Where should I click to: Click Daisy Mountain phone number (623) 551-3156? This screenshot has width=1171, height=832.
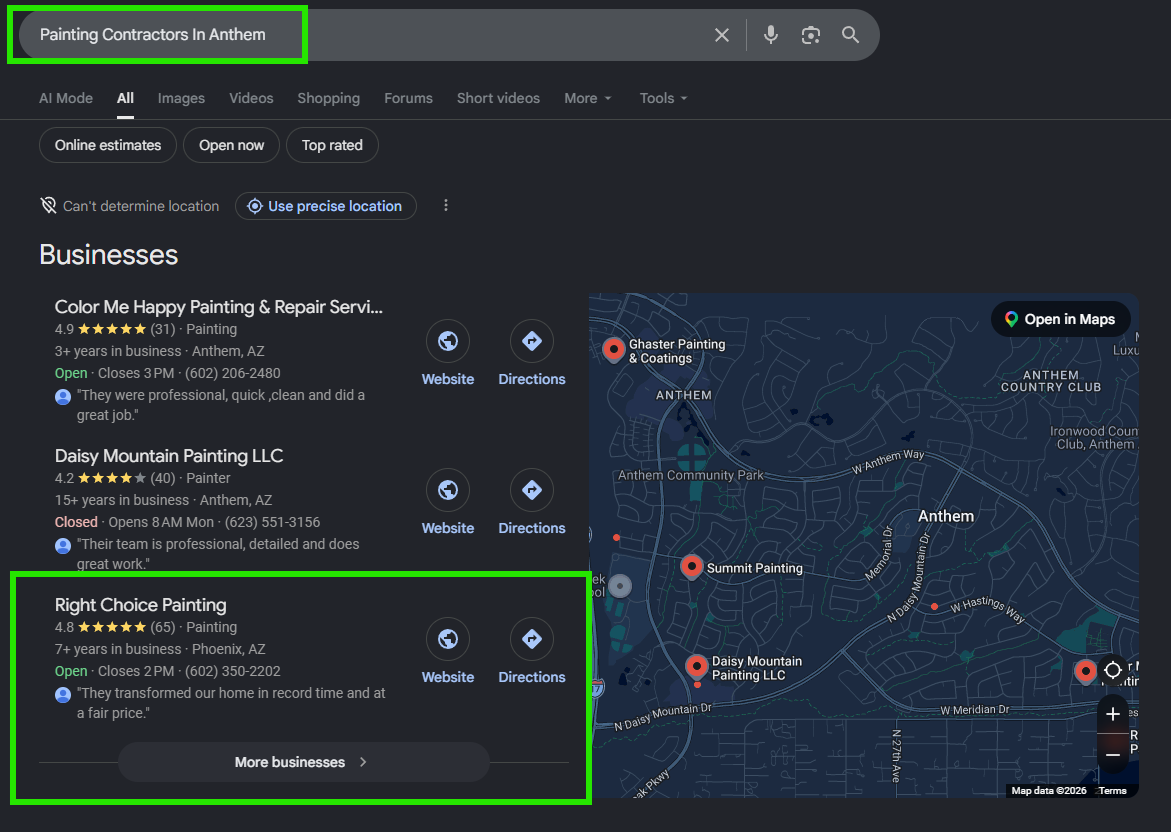pos(273,522)
